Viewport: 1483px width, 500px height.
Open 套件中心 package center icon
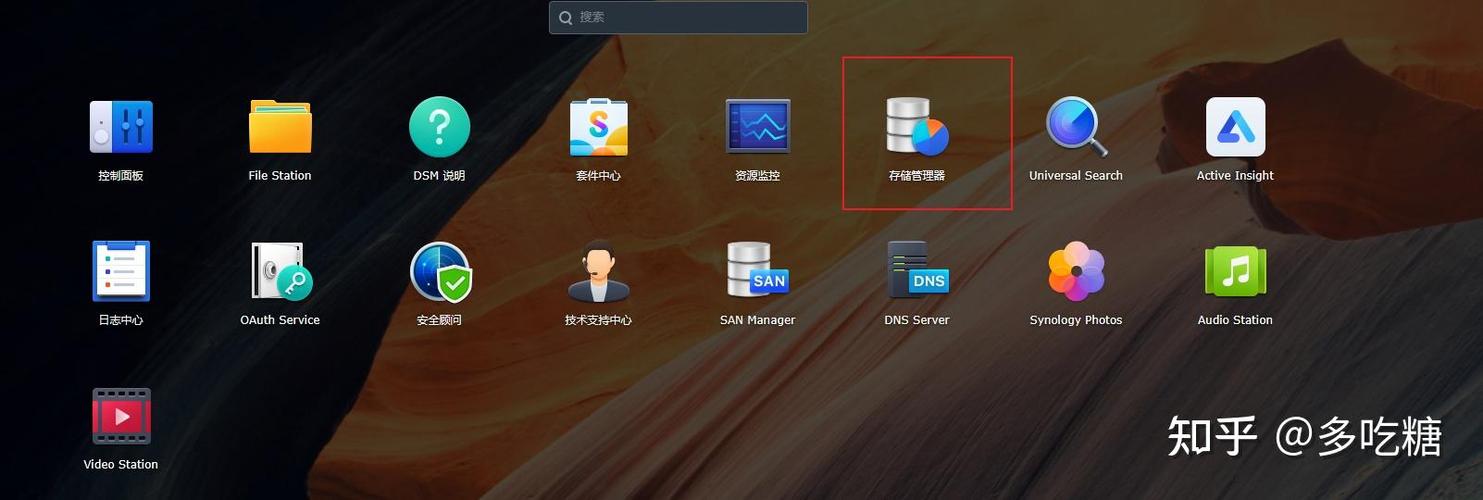pyautogui.click(x=598, y=127)
